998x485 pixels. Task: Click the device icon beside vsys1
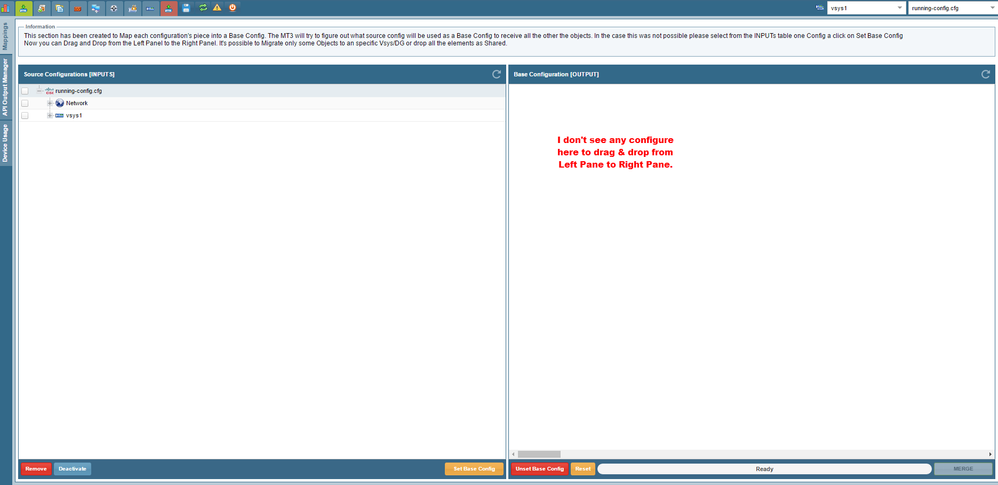60,115
